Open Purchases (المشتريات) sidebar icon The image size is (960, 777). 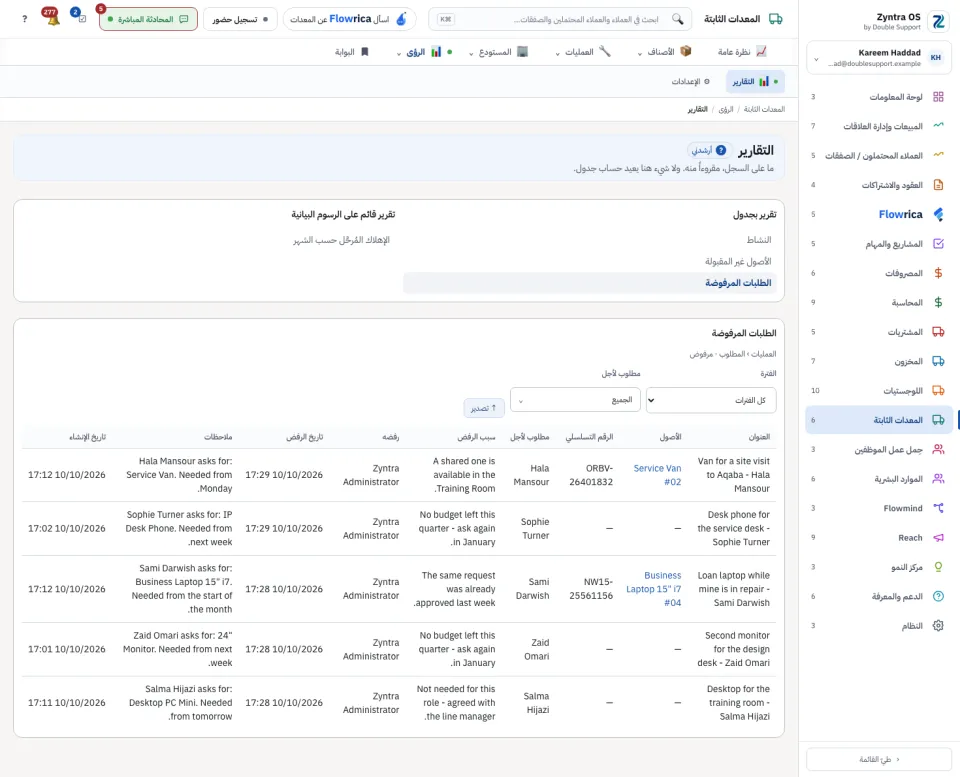point(938,332)
